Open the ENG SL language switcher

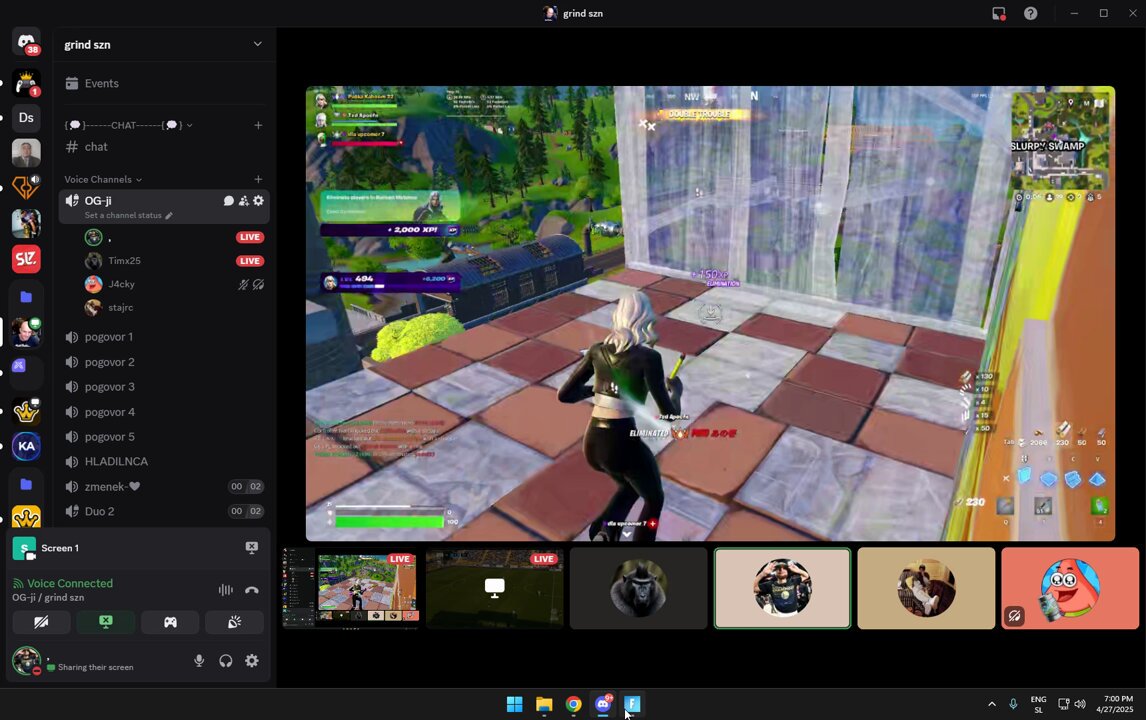click(1039, 704)
